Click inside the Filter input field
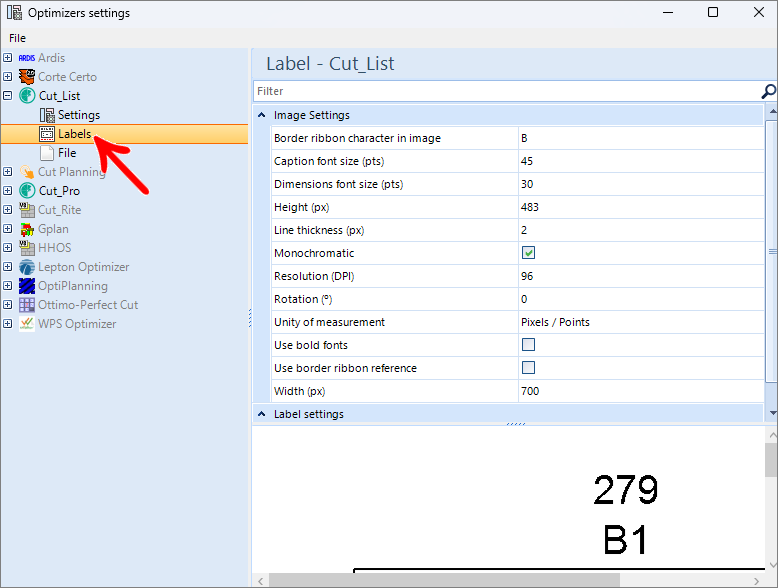 tap(507, 91)
